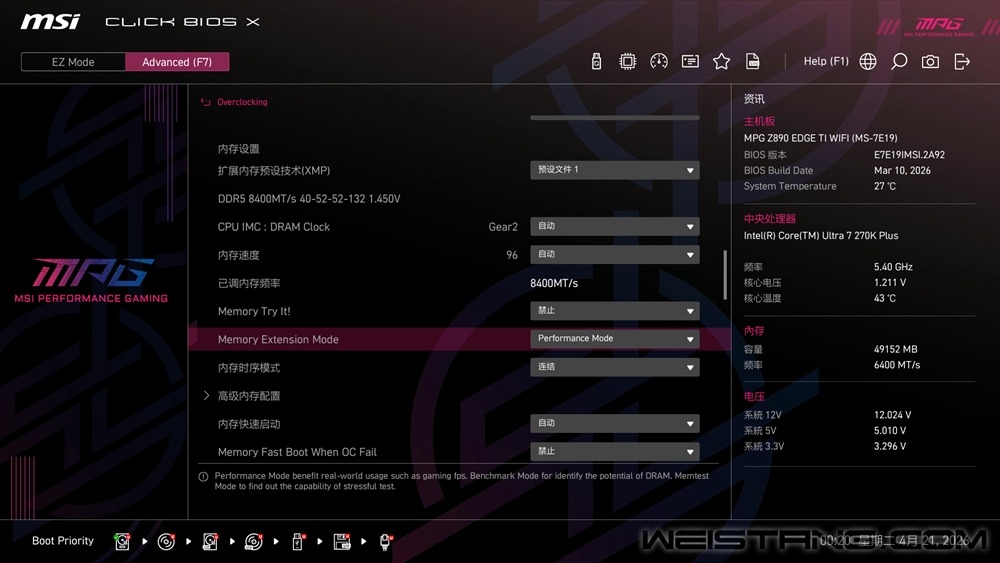Image resolution: width=1000 pixels, height=563 pixels.
Task: Open the 内存快速启动 dropdown
Action: 615,423
